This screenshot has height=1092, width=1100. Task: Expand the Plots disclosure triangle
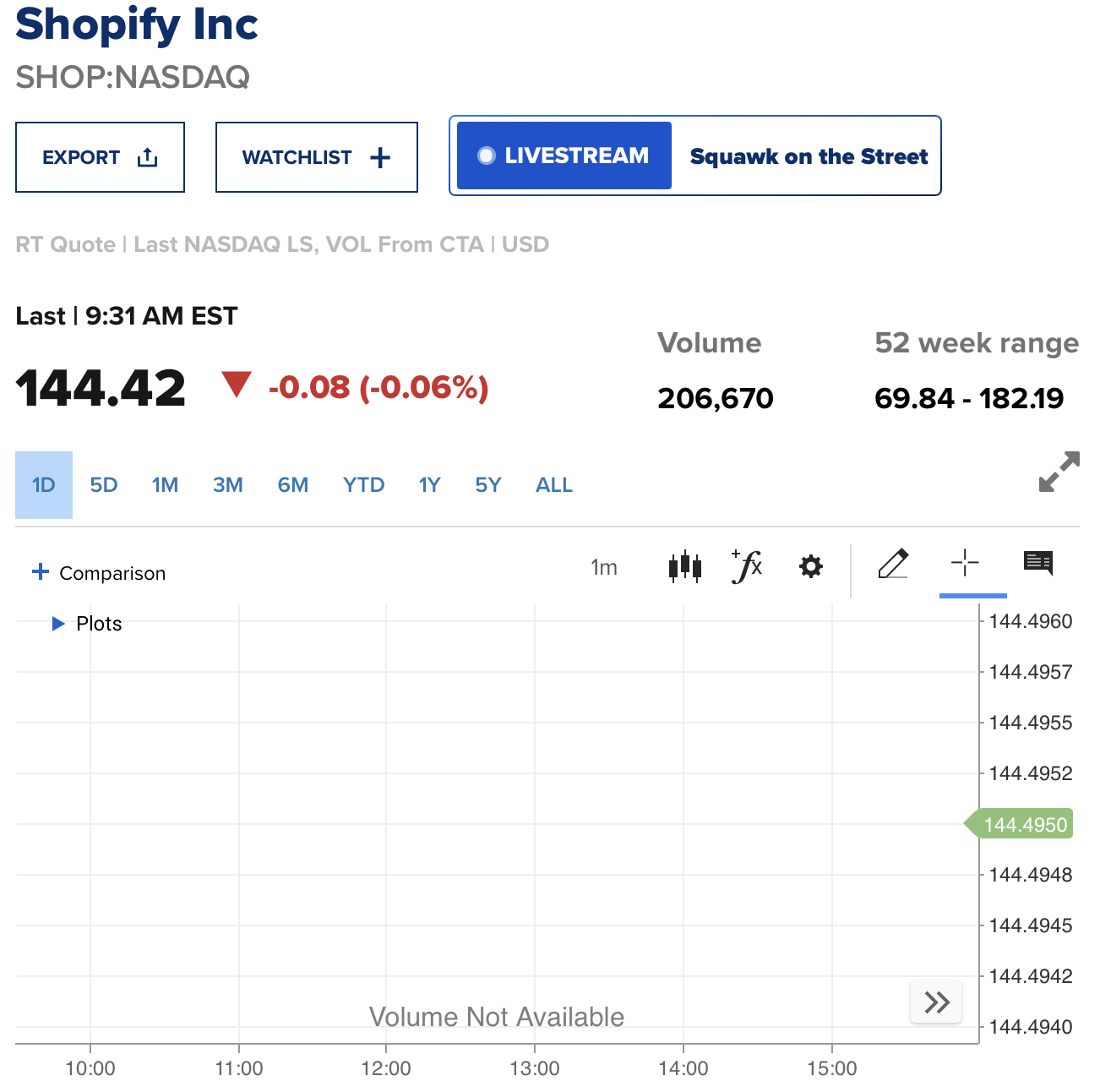(58, 624)
